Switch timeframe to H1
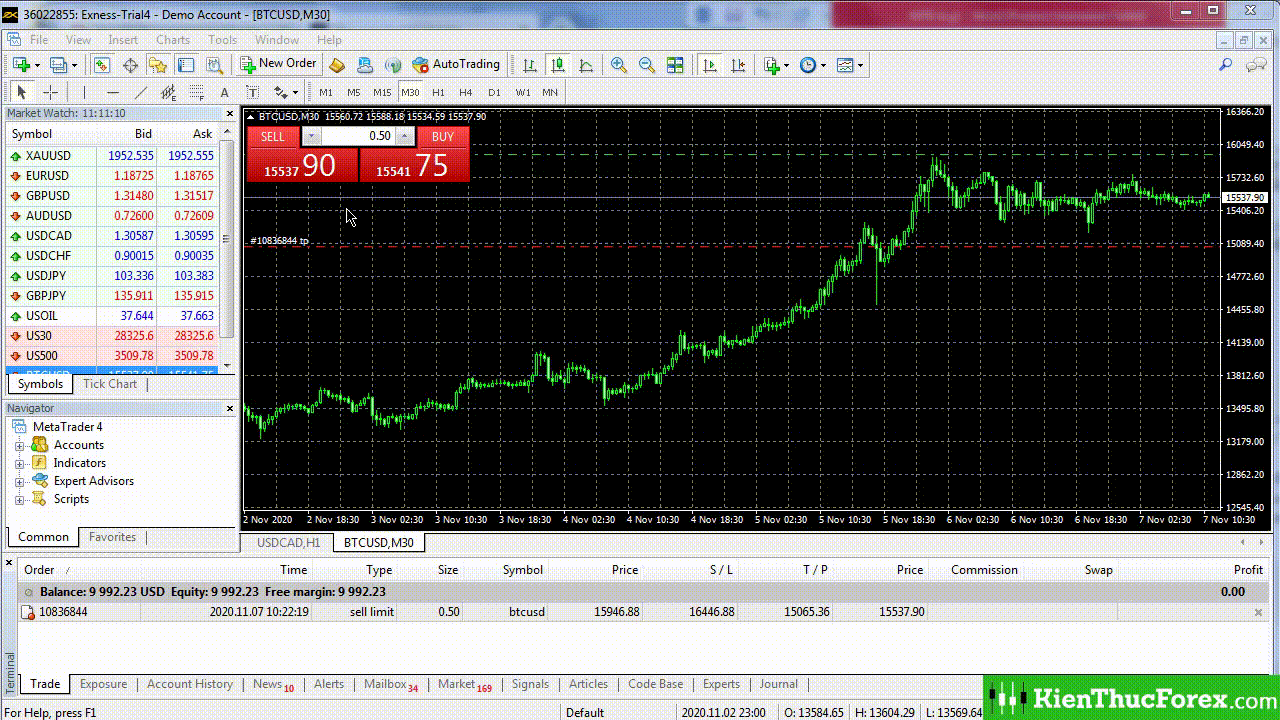The width and height of the screenshot is (1280, 720). (438, 92)
